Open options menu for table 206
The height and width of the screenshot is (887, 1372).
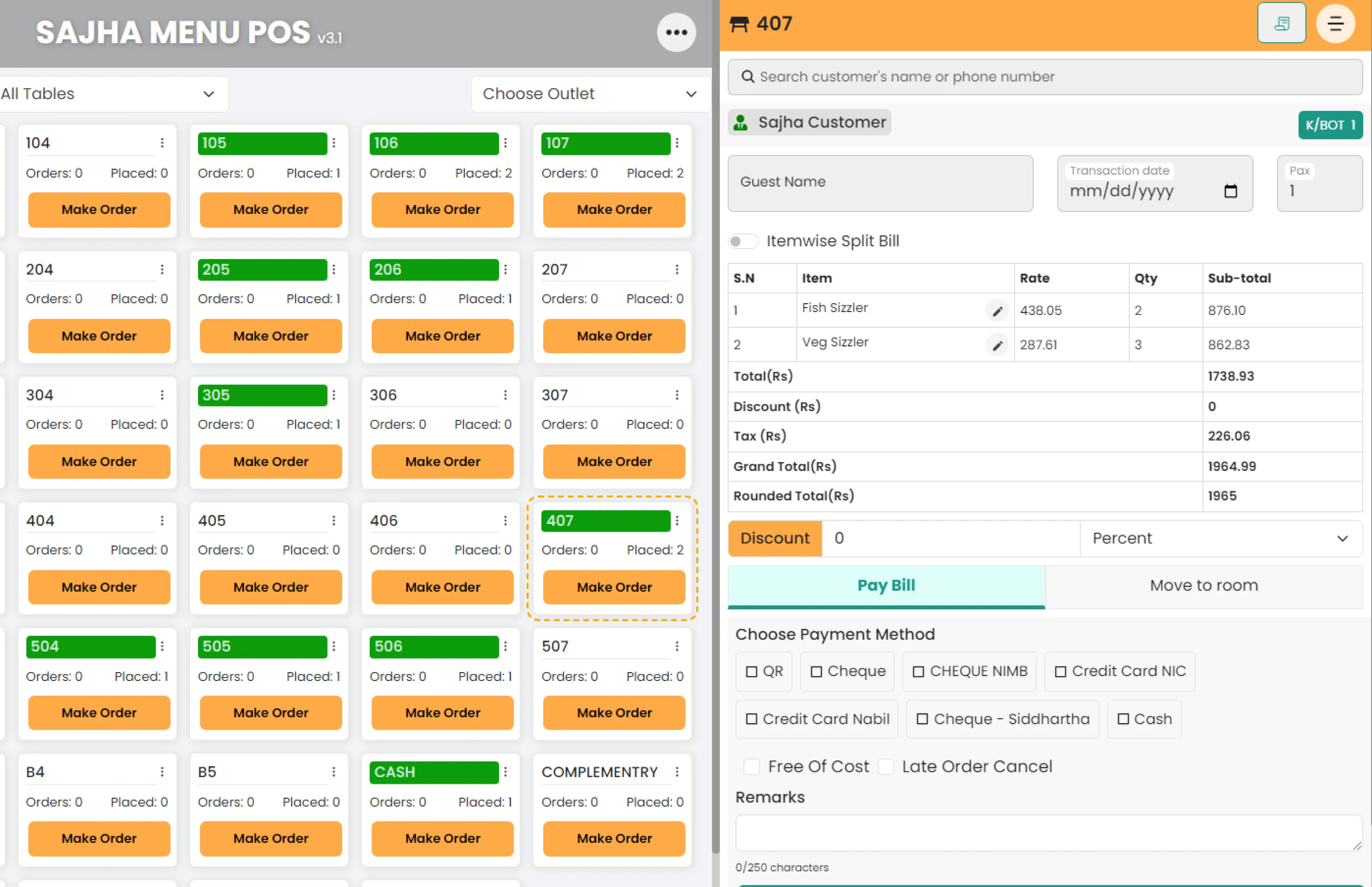(x=505, y=269)
